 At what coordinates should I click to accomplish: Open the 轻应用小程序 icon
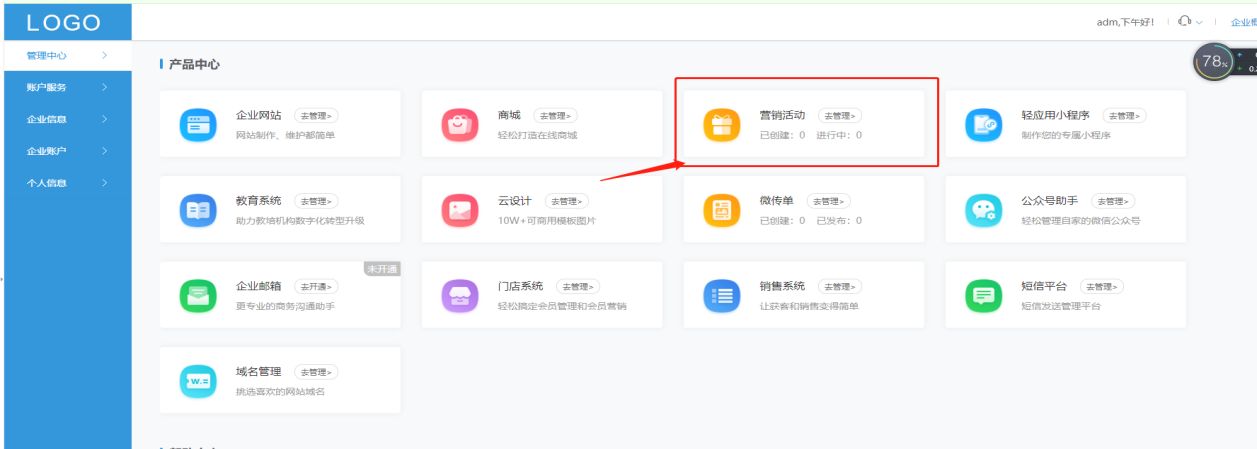click(x=983, y=124)
